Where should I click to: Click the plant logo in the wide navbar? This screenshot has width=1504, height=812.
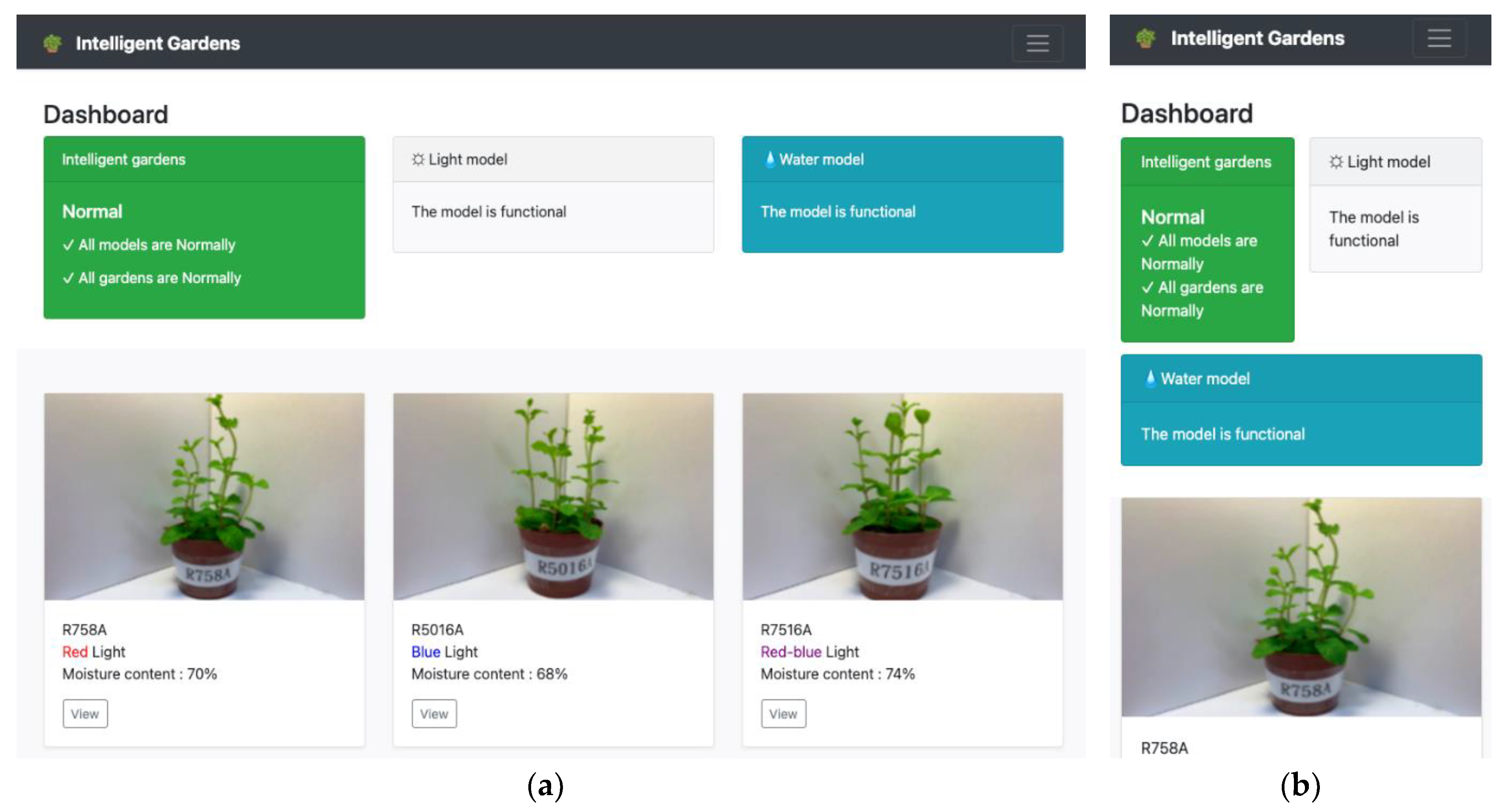[x=53, y=43]
